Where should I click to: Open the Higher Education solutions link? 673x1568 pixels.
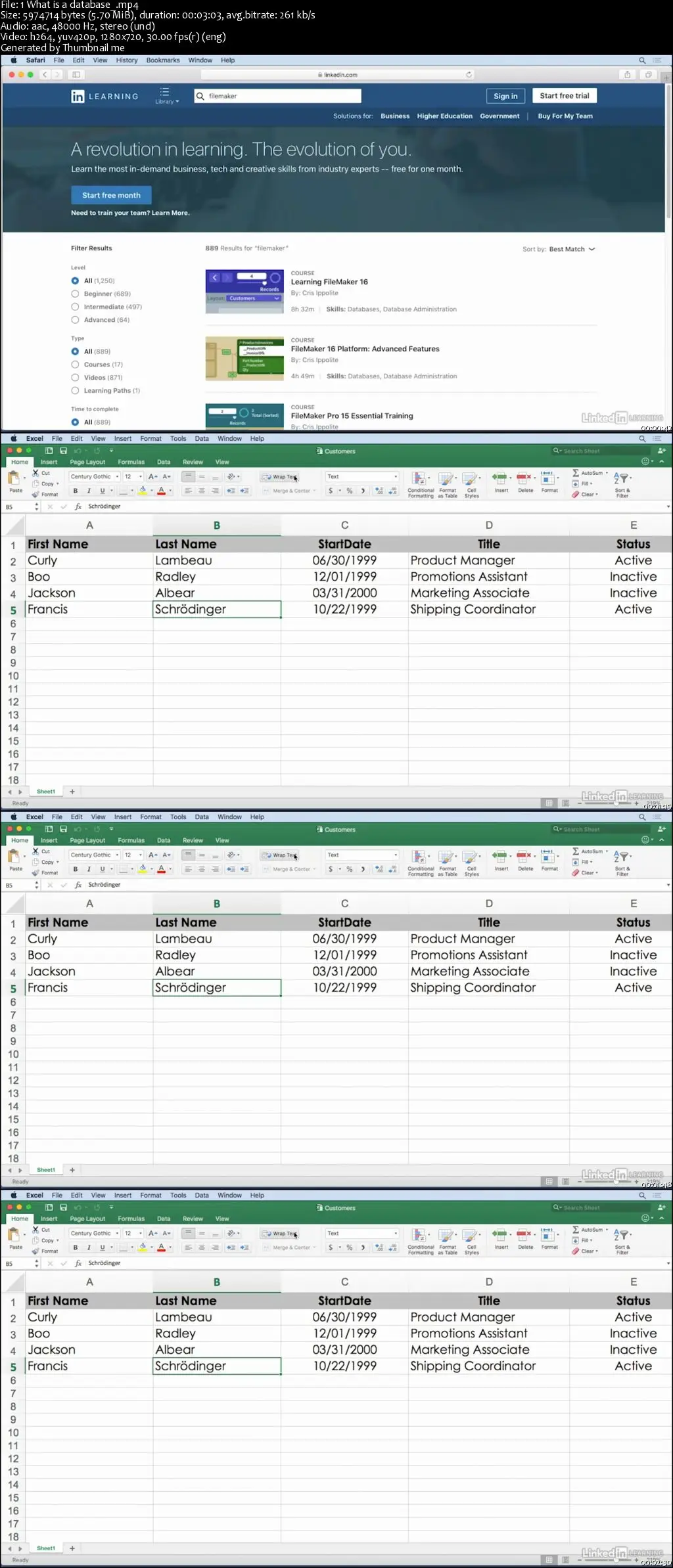[x=444, y=116]
